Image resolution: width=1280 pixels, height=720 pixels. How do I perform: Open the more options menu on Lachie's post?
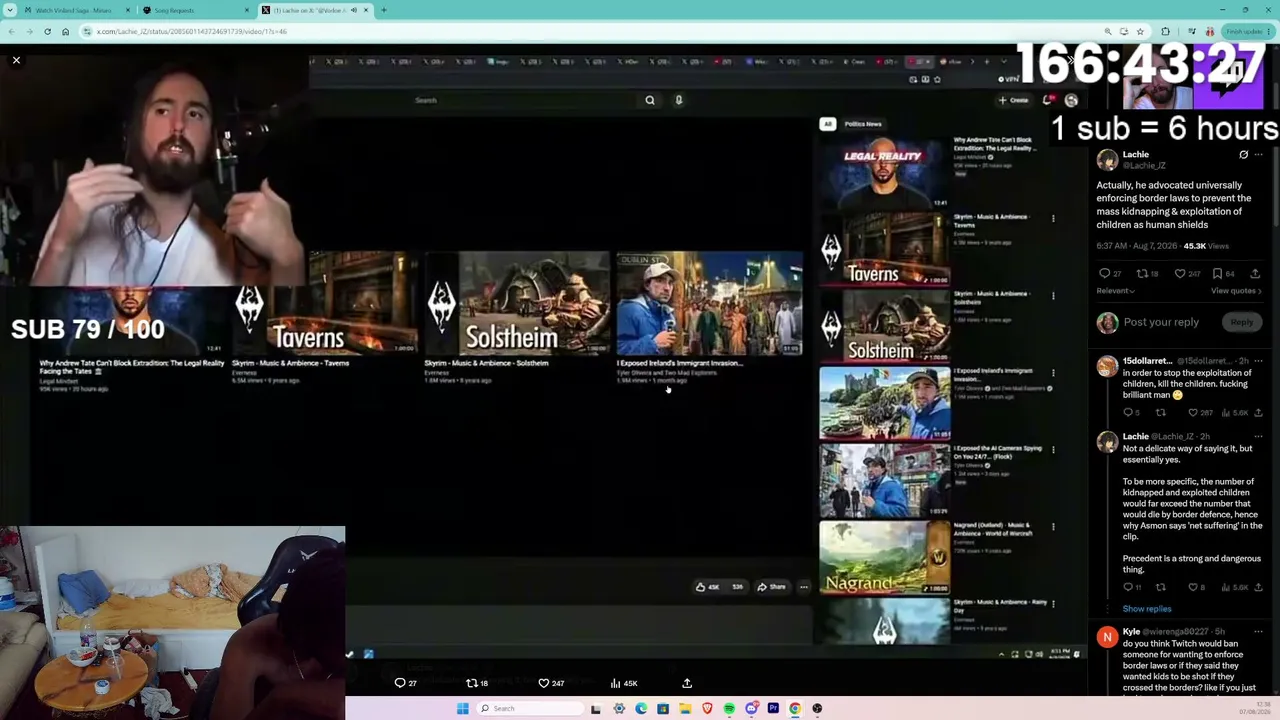[x=1258, y=155]
